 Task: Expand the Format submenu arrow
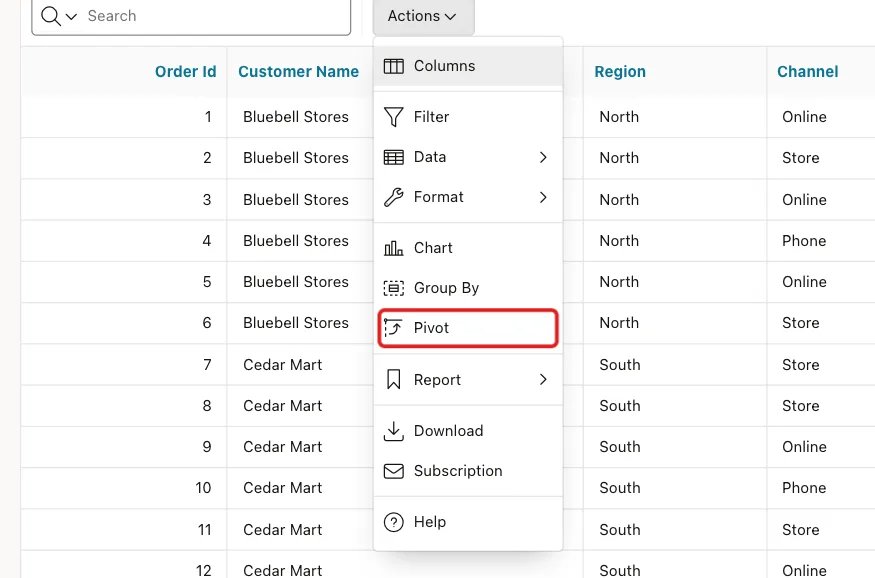click(x=543, y=198)
